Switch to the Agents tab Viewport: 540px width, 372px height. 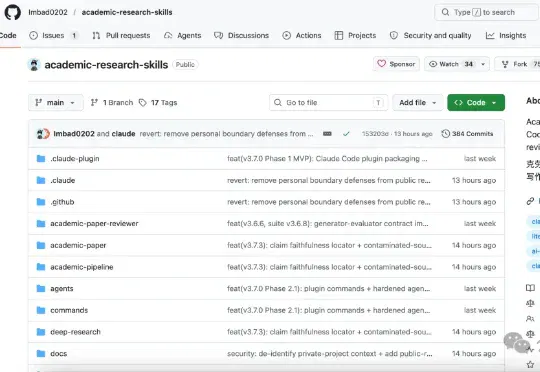pos(183,35)
